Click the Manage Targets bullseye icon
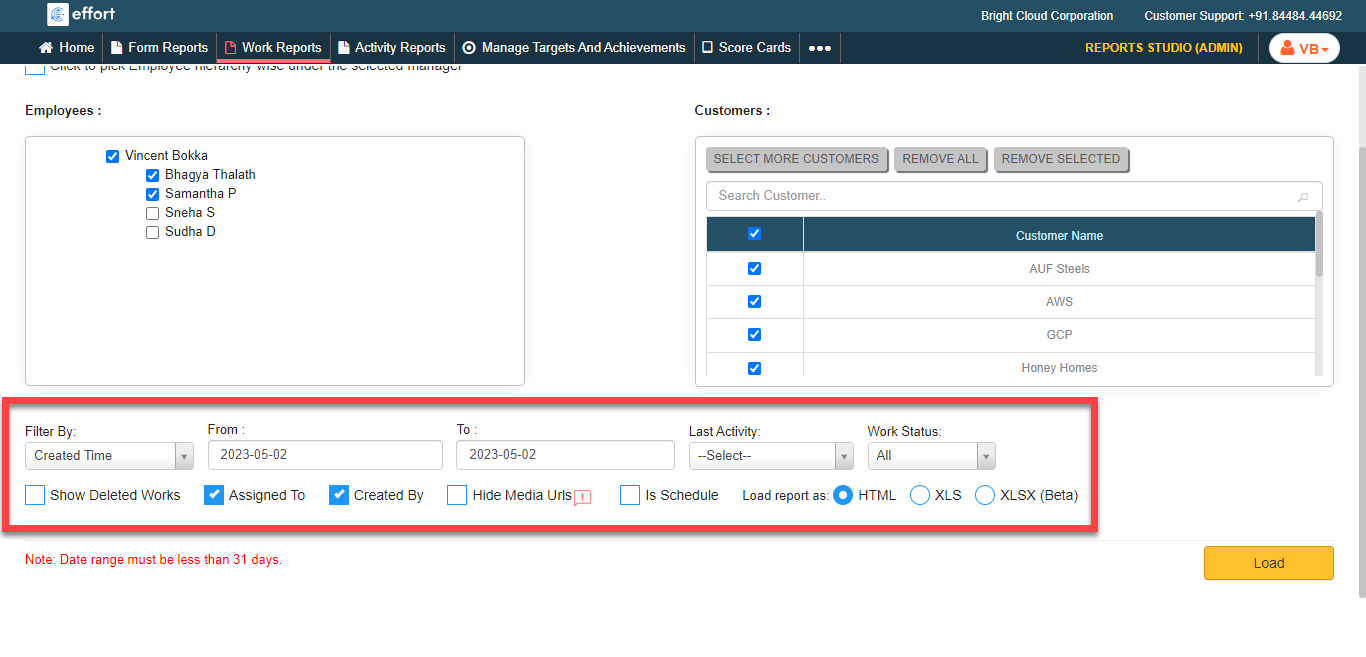This screenshot has height=657, width=1366. click(x=469, y=48)
